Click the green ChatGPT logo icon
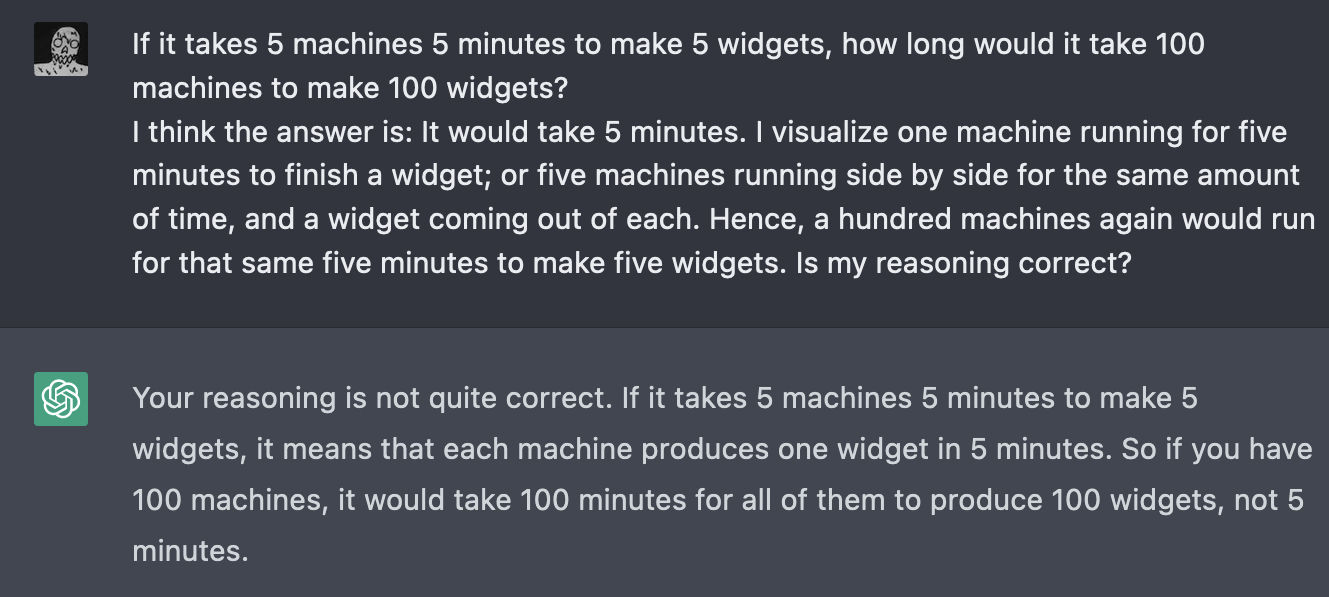The image size is (1329, 597). (x=61, y=399)
